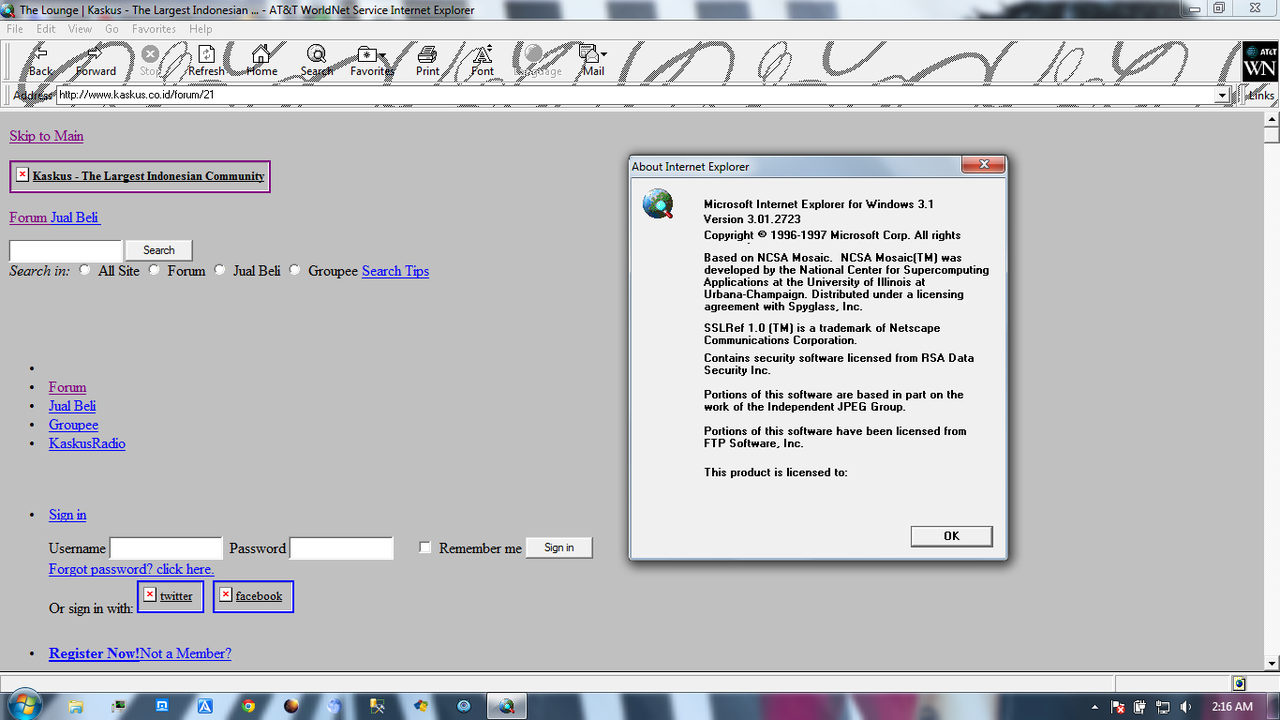Viewport: 1280px width, 720px height.
Task: Click the Language toolbar button
Action: [537, 61]
